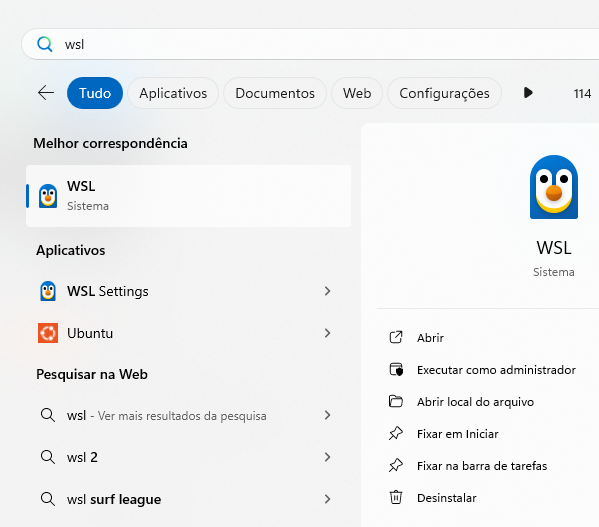Expand Ubuntu result chevron
The width and height of the screenshot is (599, 527).
coord(327,333)
